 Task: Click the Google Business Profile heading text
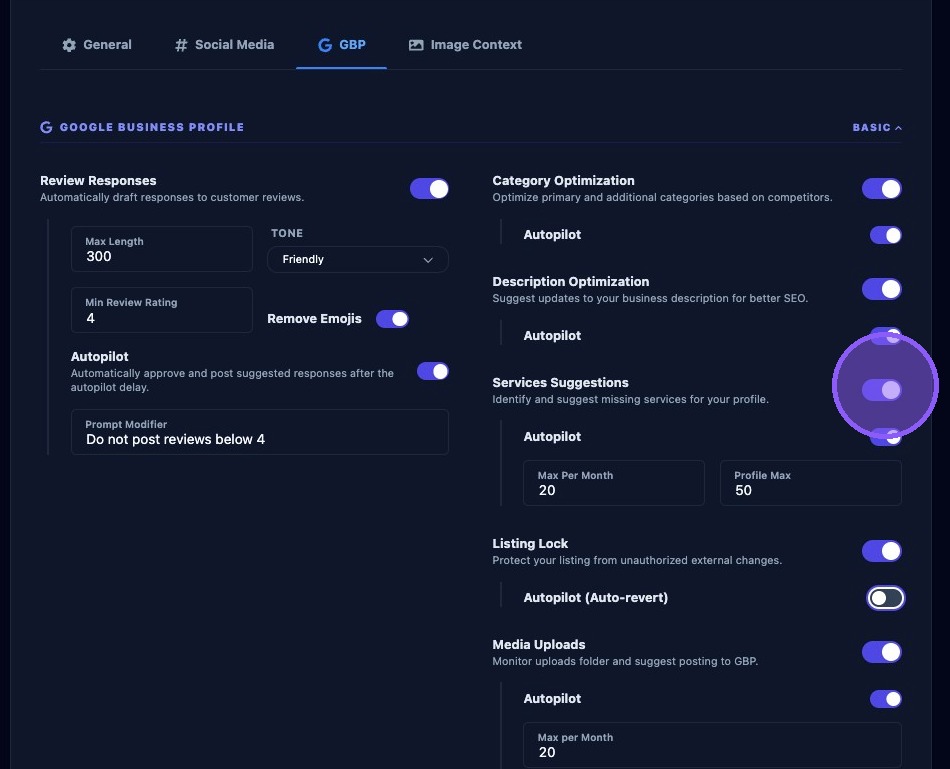click(x=151, y=127)
